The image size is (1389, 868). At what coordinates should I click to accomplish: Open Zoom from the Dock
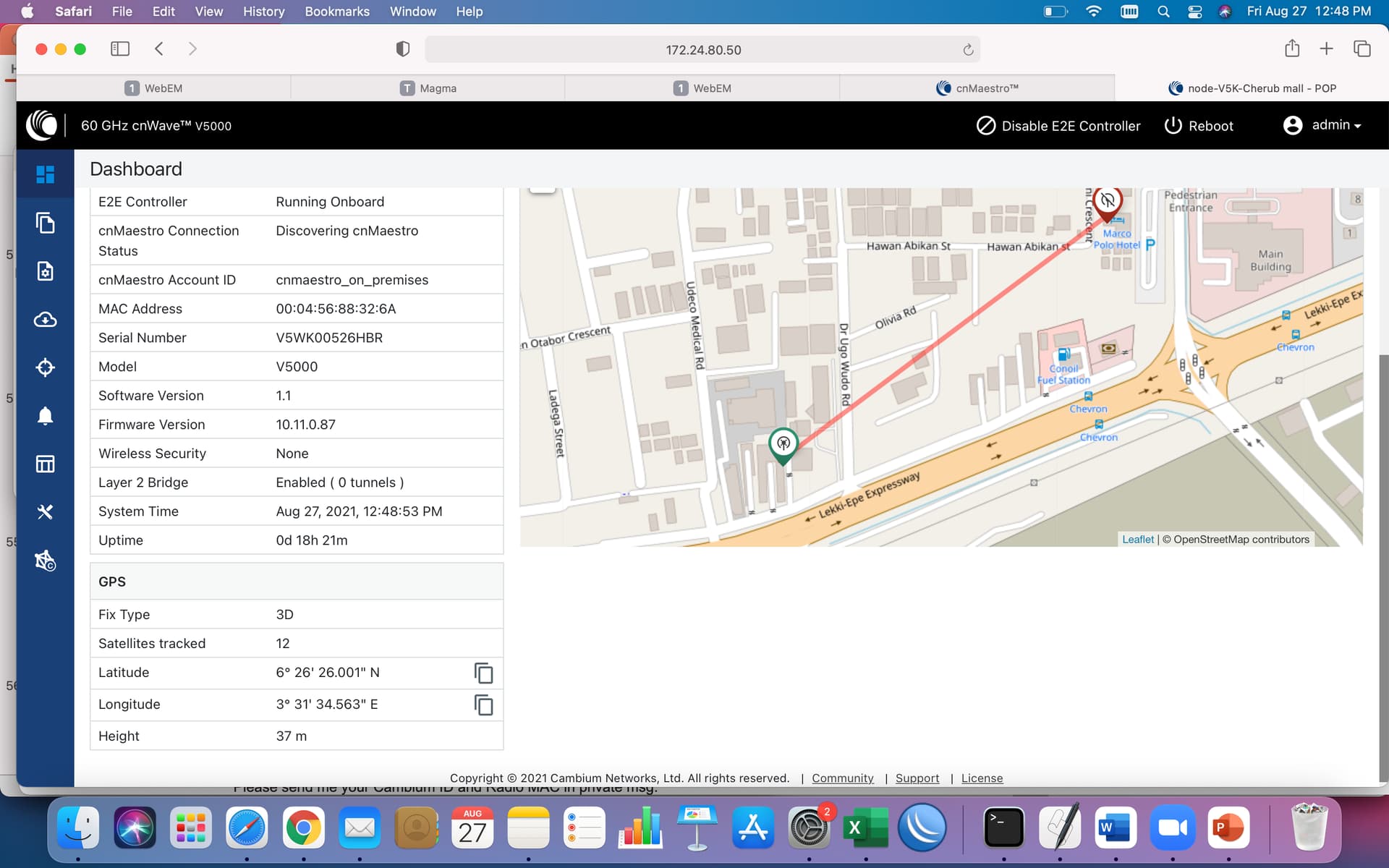coord(1172,827)
